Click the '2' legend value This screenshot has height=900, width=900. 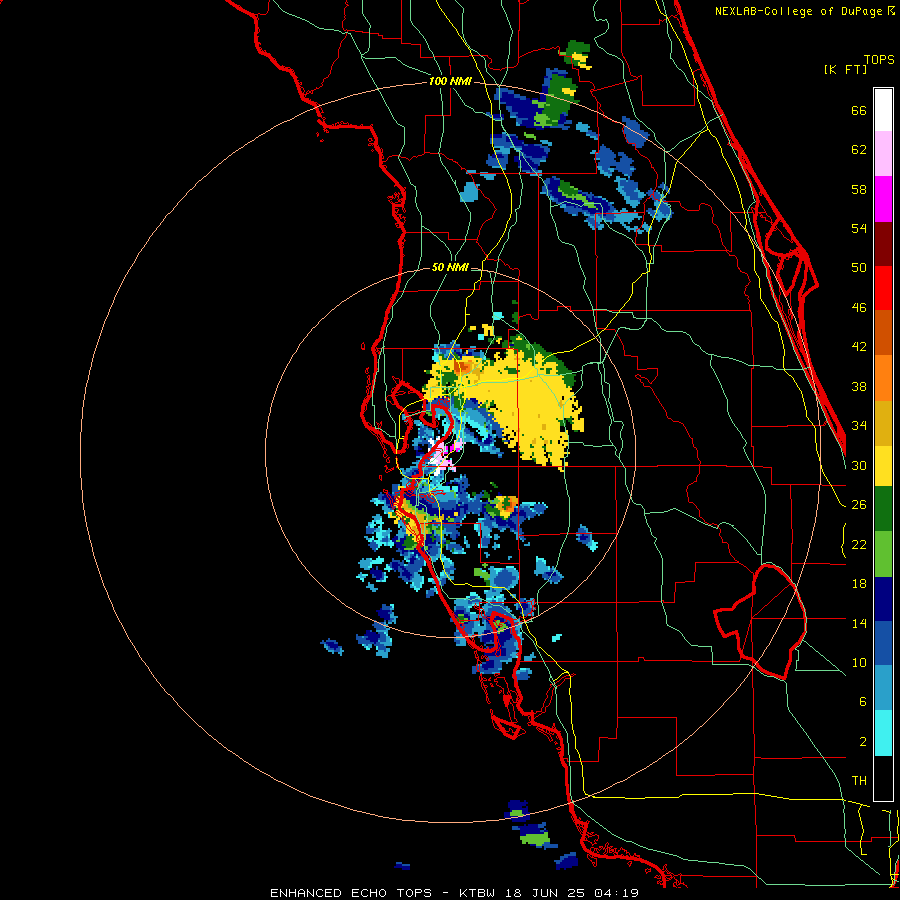click(863, 742)
